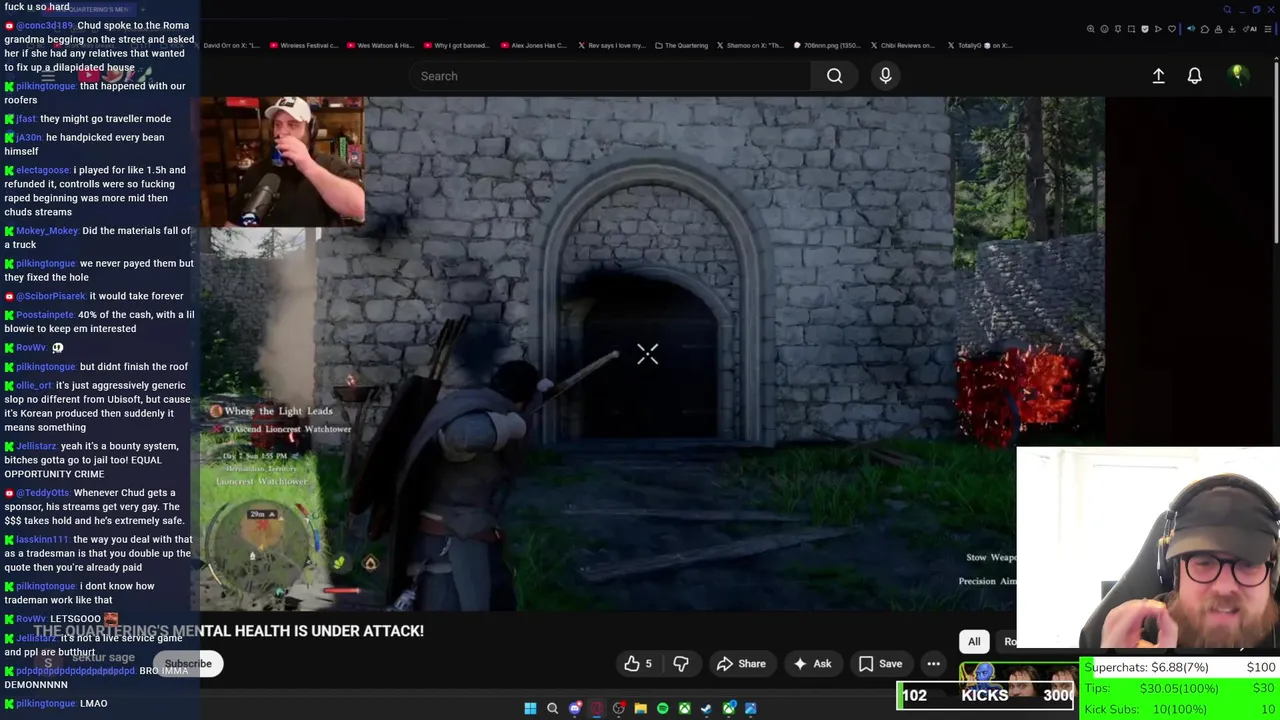
Task: Click the YouTube search magnifier button
Action: [x=834, y=76]
